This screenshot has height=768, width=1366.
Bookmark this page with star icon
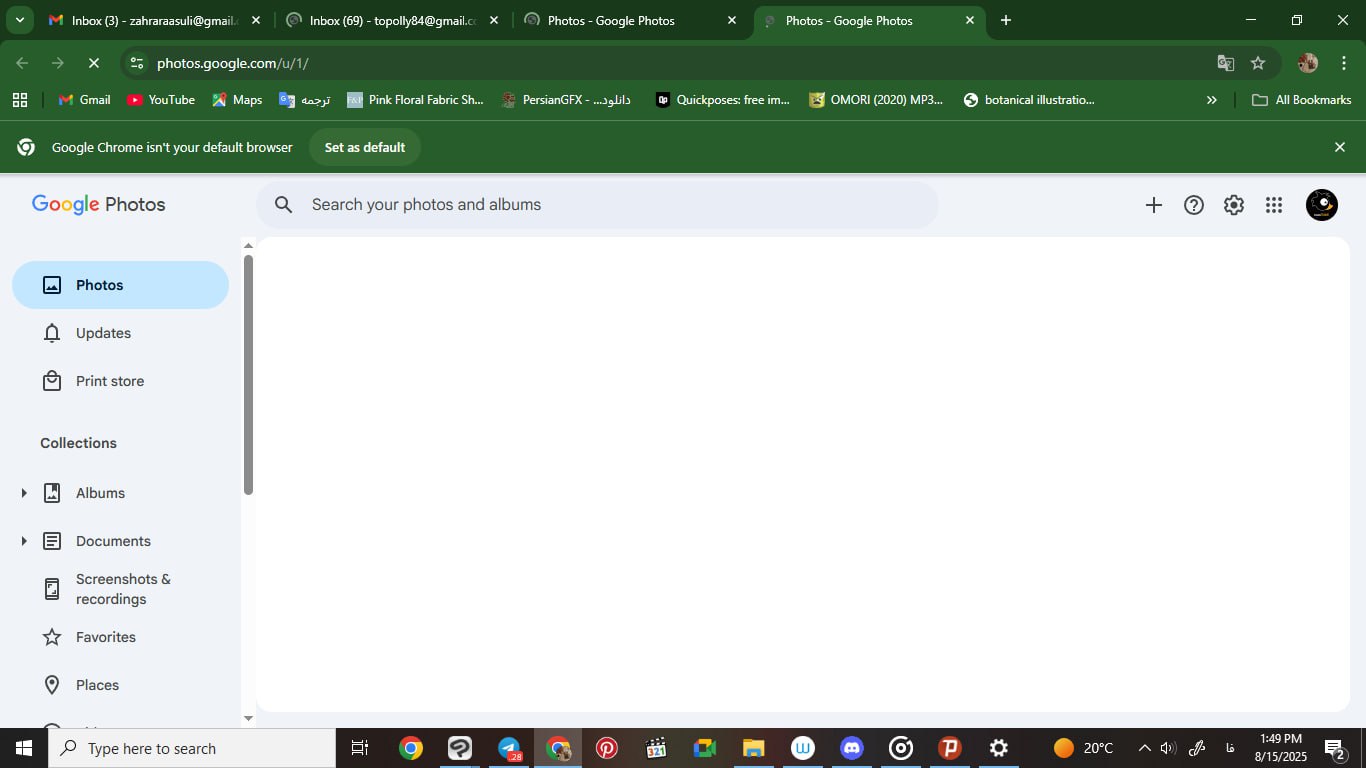click(1258, 63)
